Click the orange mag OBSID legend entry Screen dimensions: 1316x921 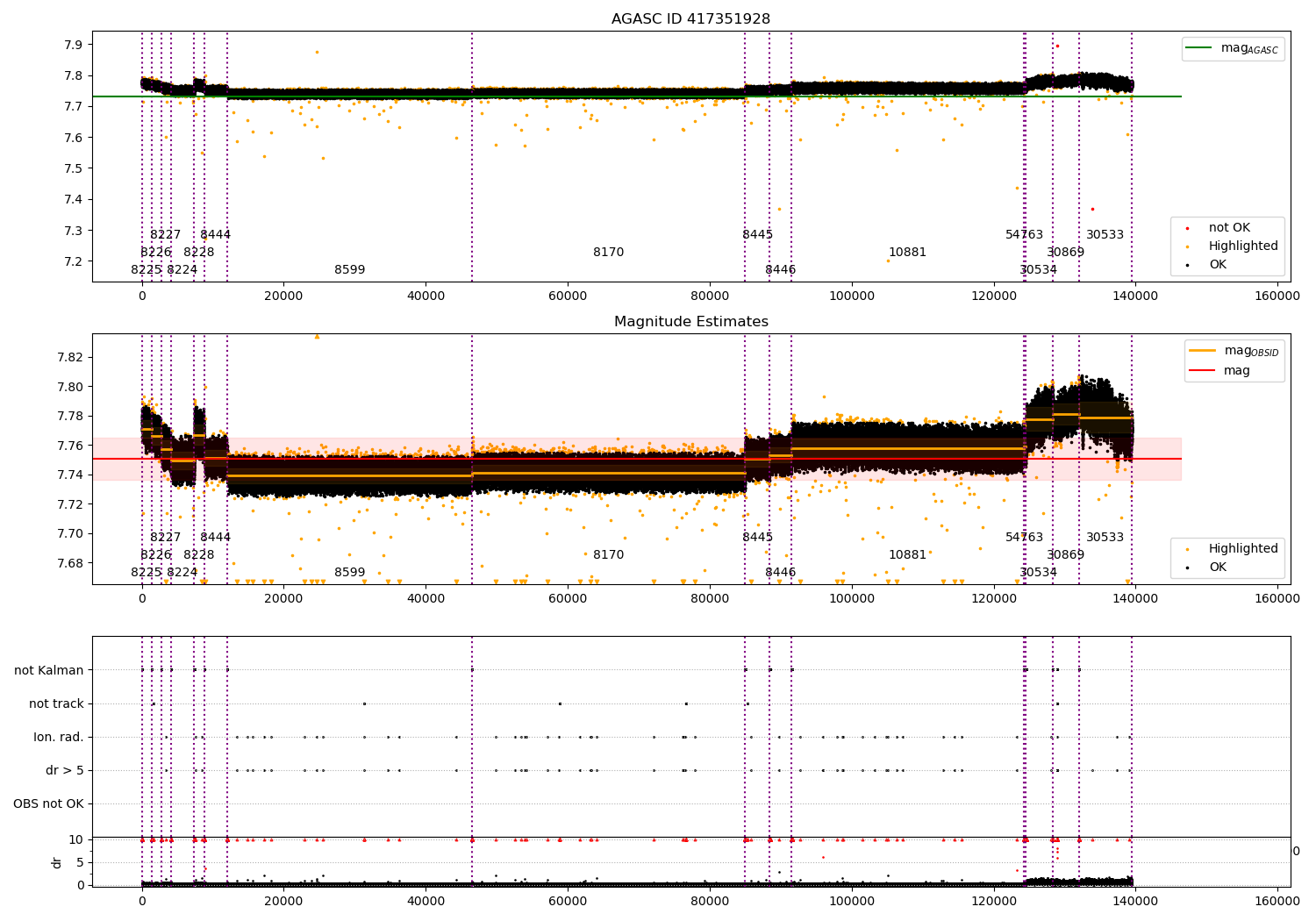[1234, 351]
